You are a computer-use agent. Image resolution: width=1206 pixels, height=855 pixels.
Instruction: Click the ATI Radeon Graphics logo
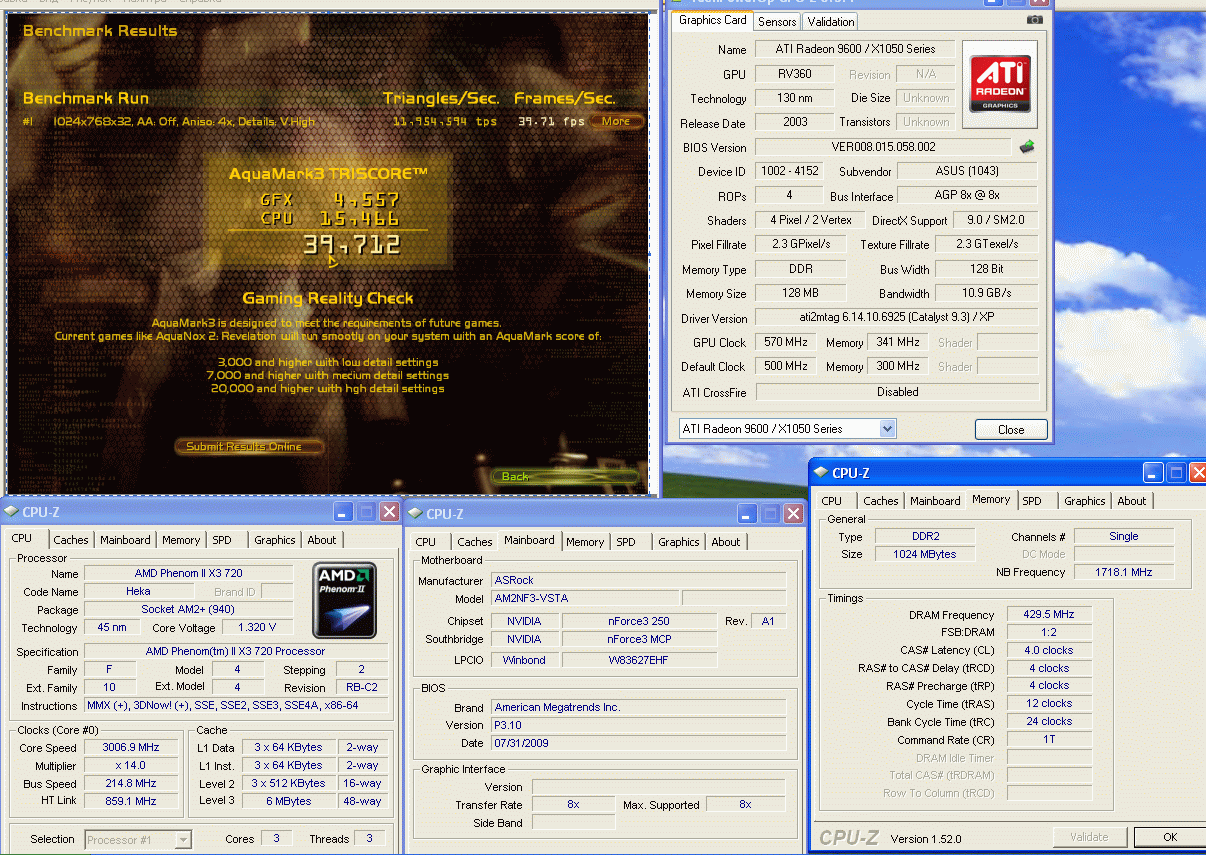coord(1000,85)
